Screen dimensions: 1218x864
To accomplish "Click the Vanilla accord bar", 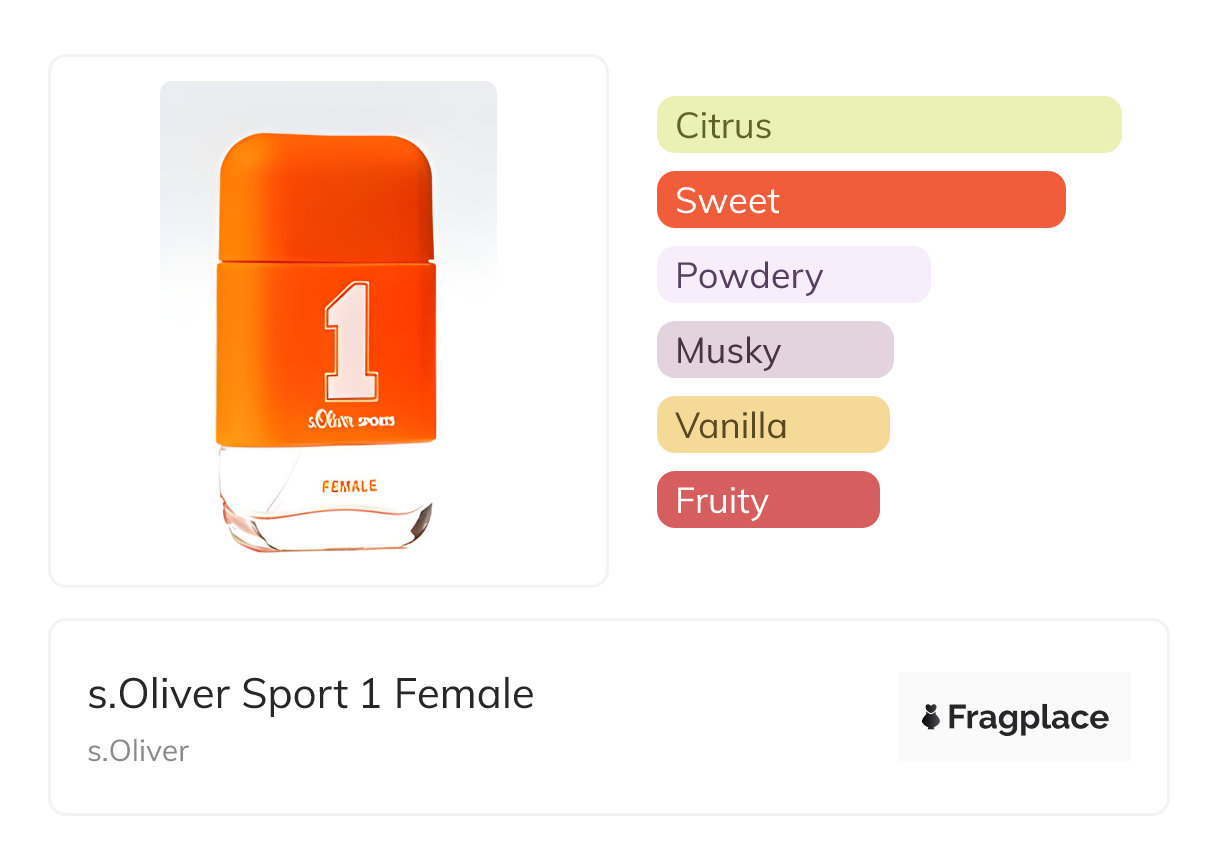I will click(x=772, y=425).
